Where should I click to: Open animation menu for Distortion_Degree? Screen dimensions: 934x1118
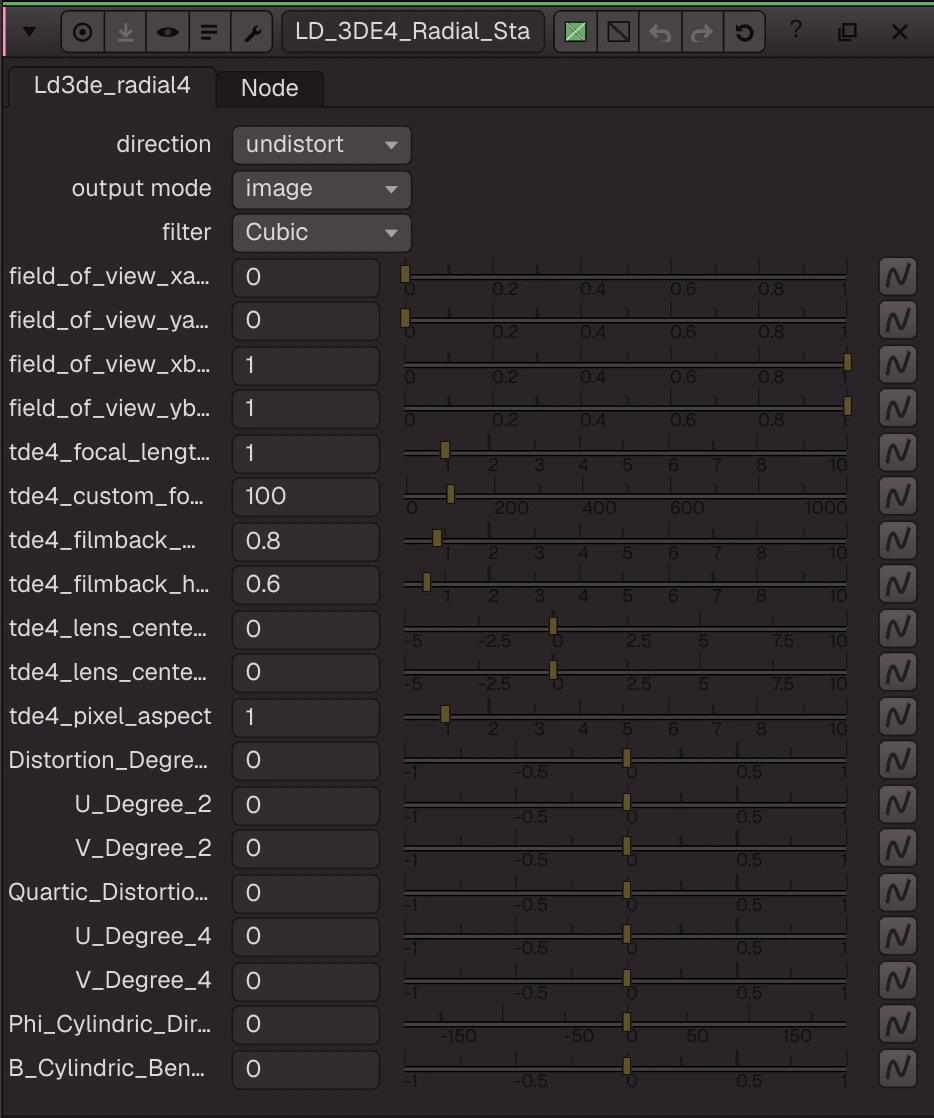(x=898, y=760)
